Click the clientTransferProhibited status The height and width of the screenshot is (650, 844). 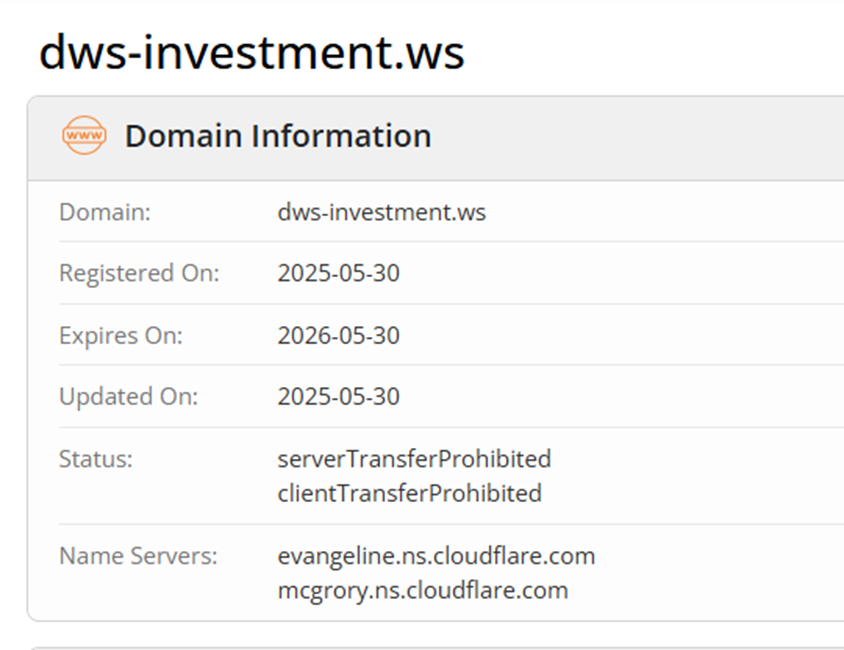pos(410,493)
